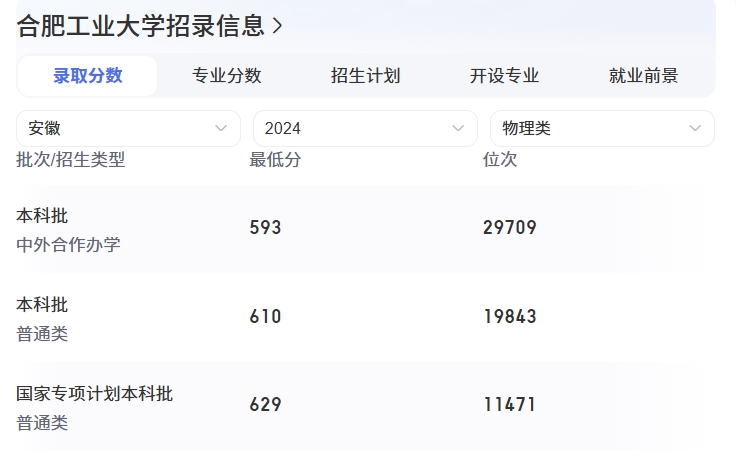
Task: Go to the 开设专业 tab
Action: click(x=504, y=76)
